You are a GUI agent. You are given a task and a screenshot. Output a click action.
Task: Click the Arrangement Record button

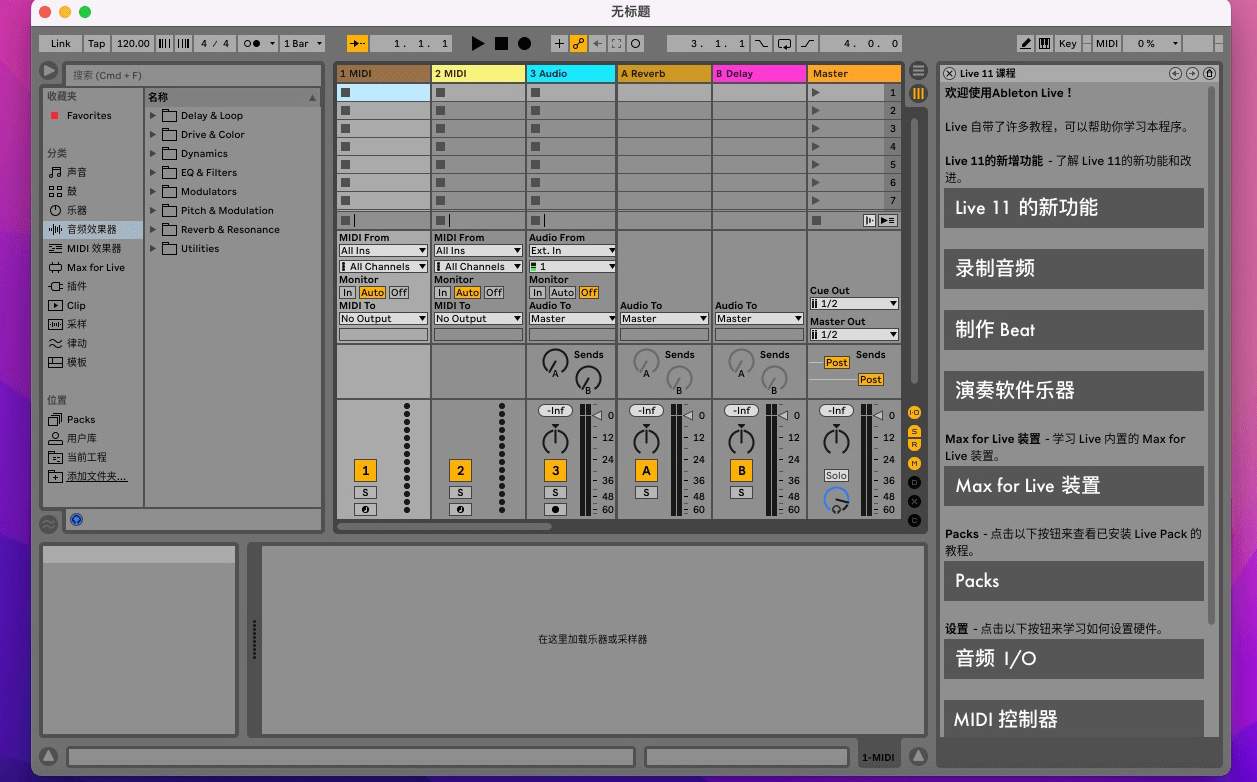(x=524, y=44)
